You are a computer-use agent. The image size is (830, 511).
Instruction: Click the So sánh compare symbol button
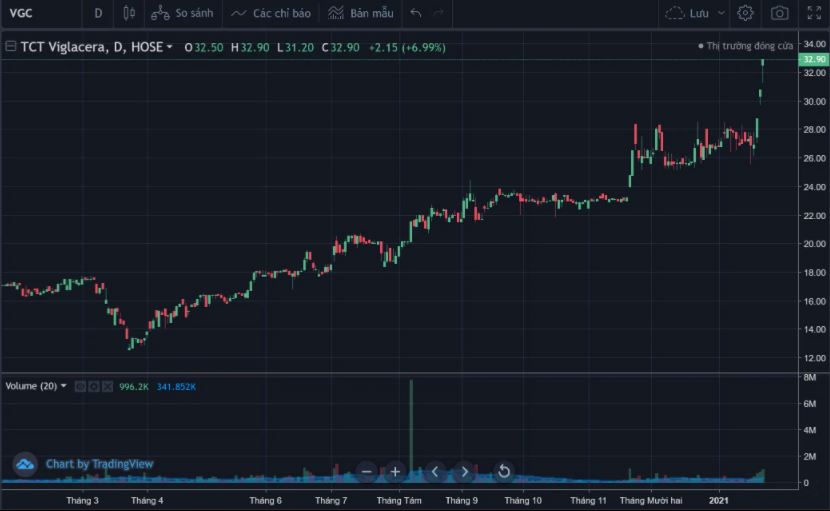pyautogui.click(x=182, y=13)
